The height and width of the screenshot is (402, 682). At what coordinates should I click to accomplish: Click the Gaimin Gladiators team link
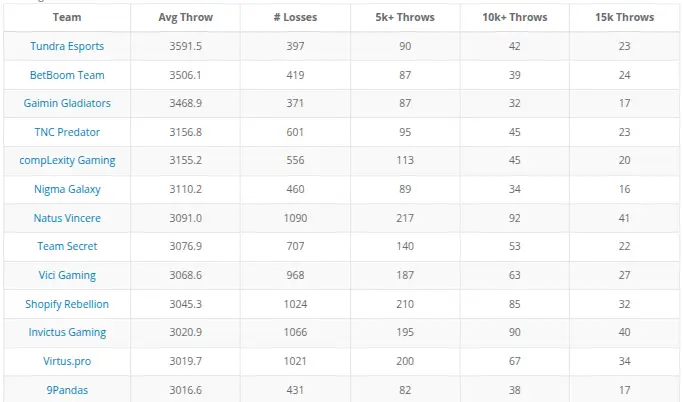pyautogui.click(x=67, y=103)
